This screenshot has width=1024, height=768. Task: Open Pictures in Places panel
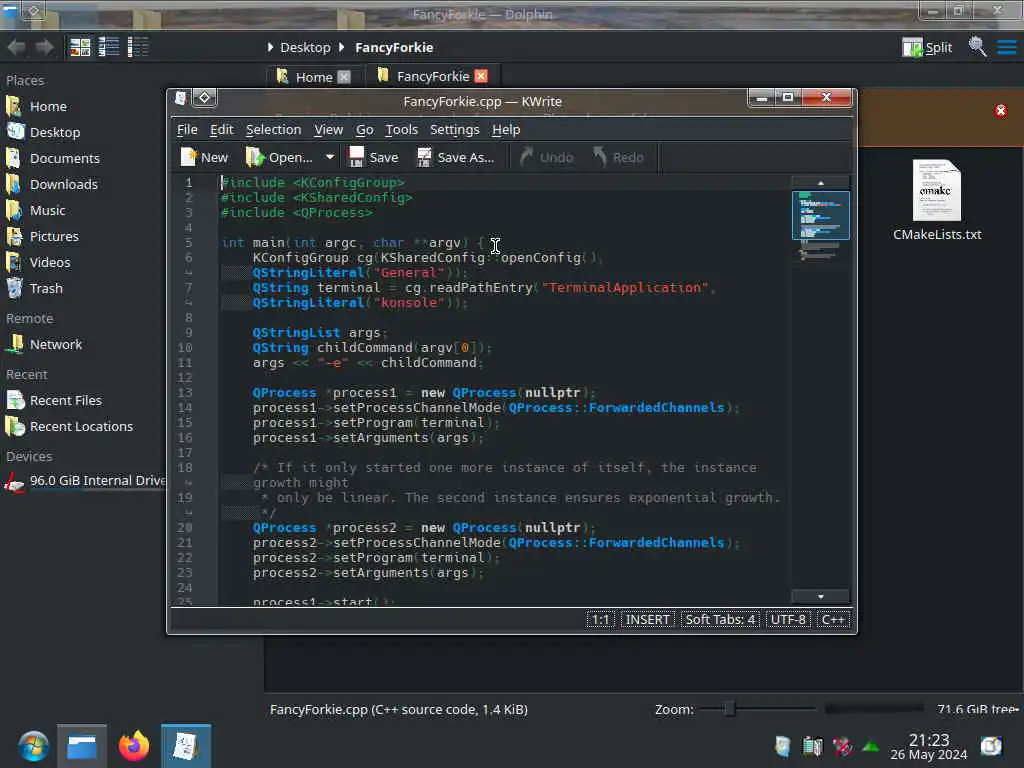54,236
